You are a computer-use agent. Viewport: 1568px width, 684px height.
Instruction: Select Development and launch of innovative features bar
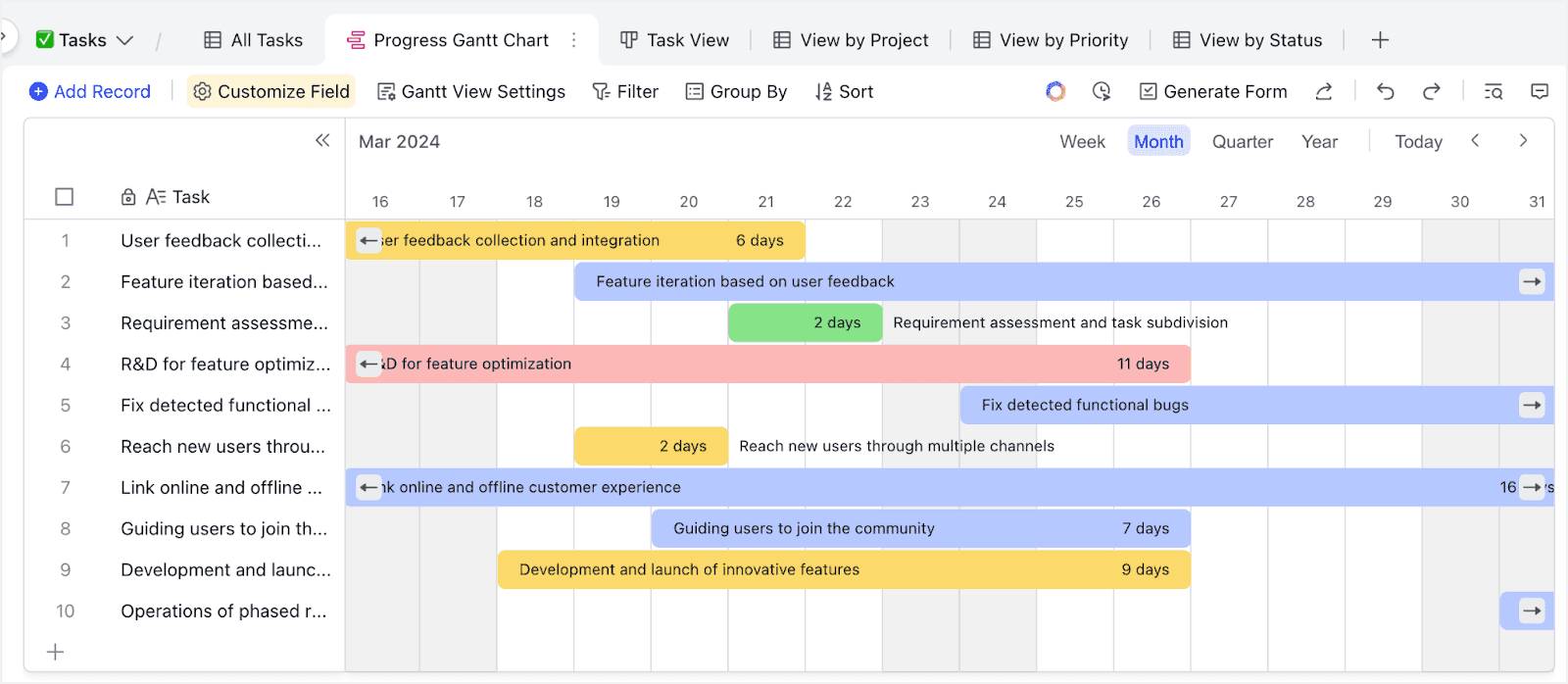click(x=844, y=569)
